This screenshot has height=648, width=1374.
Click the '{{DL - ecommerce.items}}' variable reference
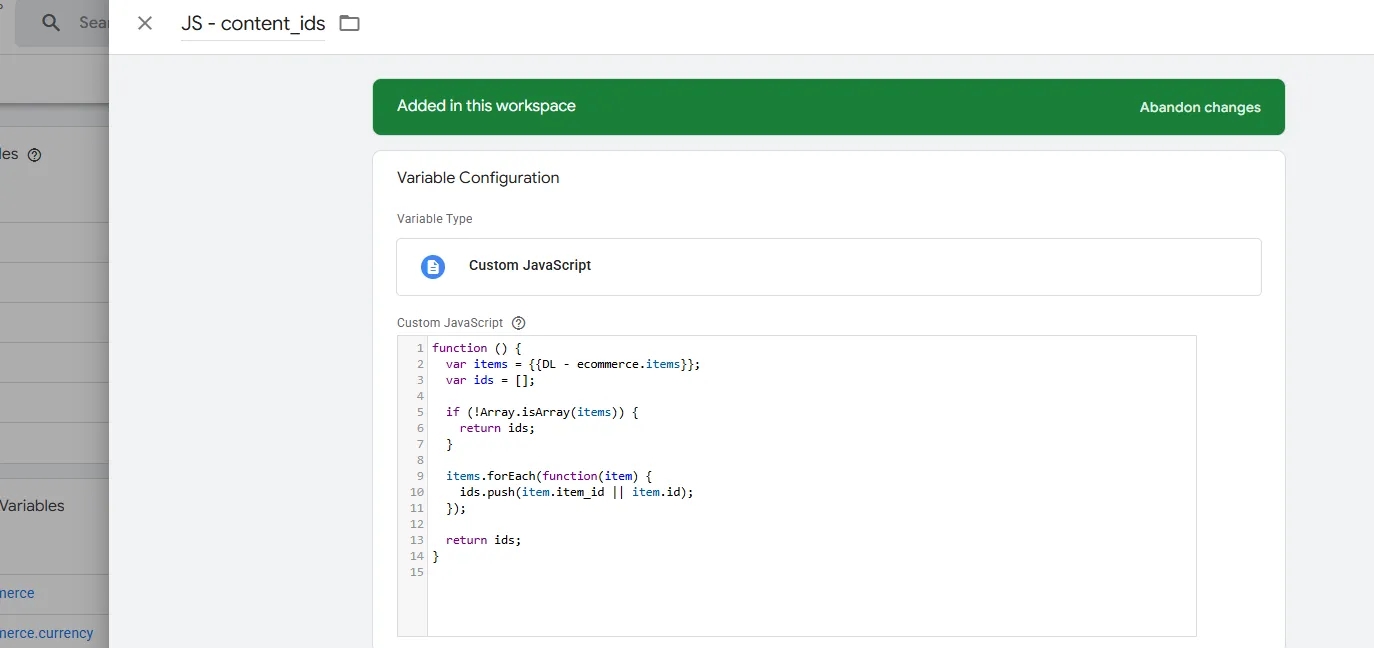[611, 364]
